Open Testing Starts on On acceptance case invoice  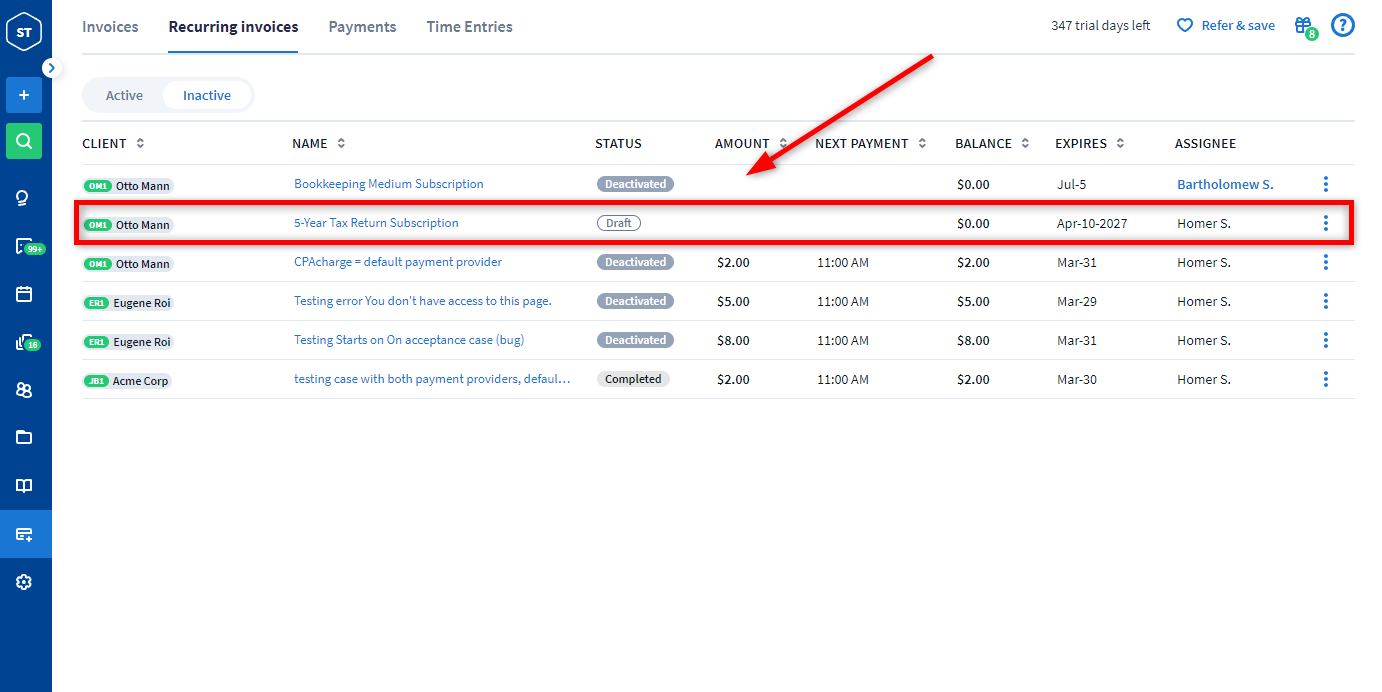pos(409,340)
